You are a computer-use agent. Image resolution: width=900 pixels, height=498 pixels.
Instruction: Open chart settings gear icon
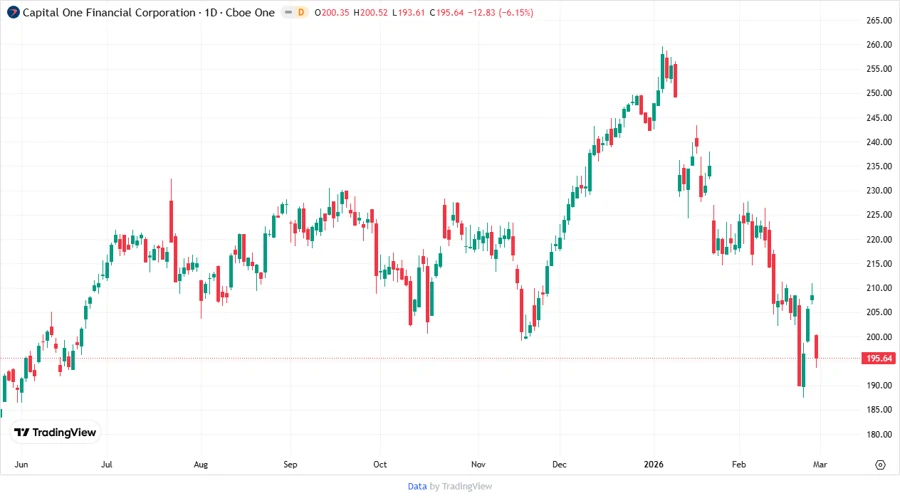click(880, 465)
